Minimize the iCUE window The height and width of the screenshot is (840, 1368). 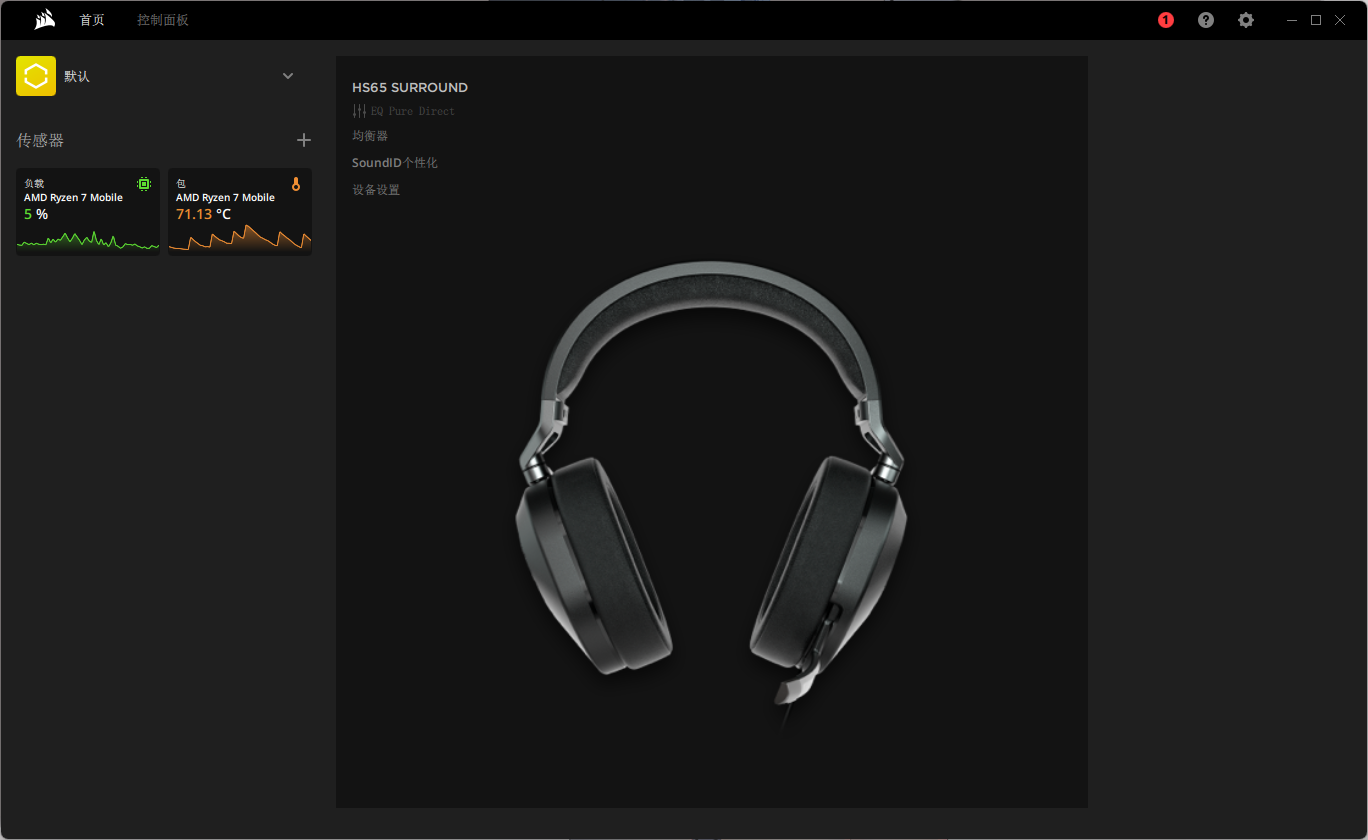pos(1292,20)
